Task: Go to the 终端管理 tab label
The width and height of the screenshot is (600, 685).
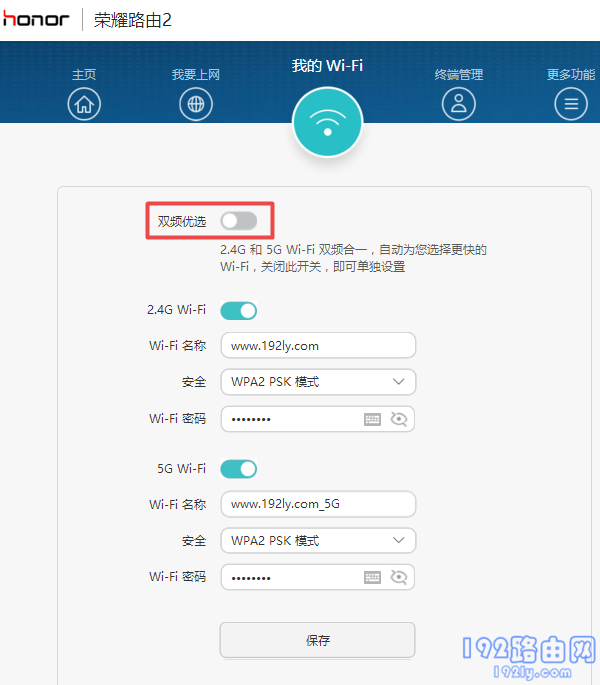Action: tap(459, 75)
